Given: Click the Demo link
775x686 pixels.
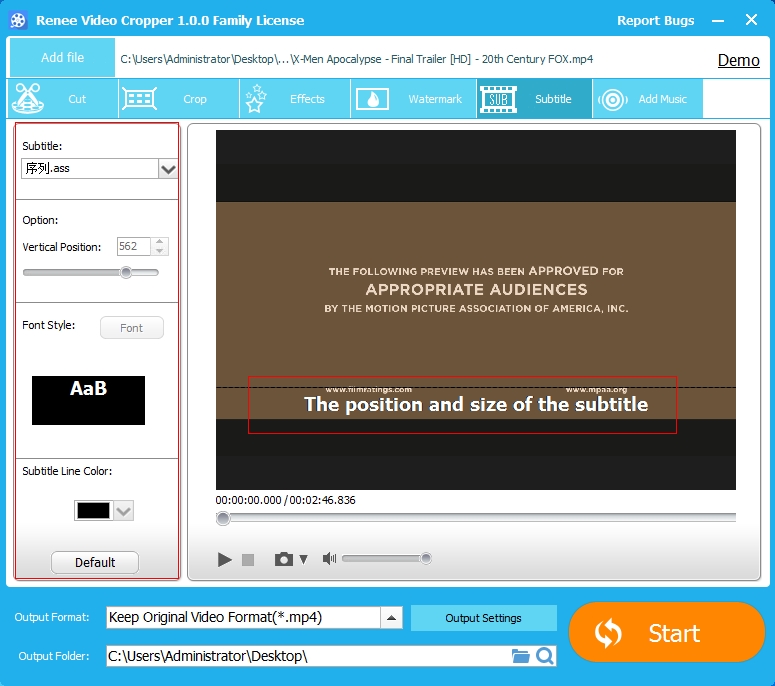Looking at the screenshot, I should pos(738,60).
